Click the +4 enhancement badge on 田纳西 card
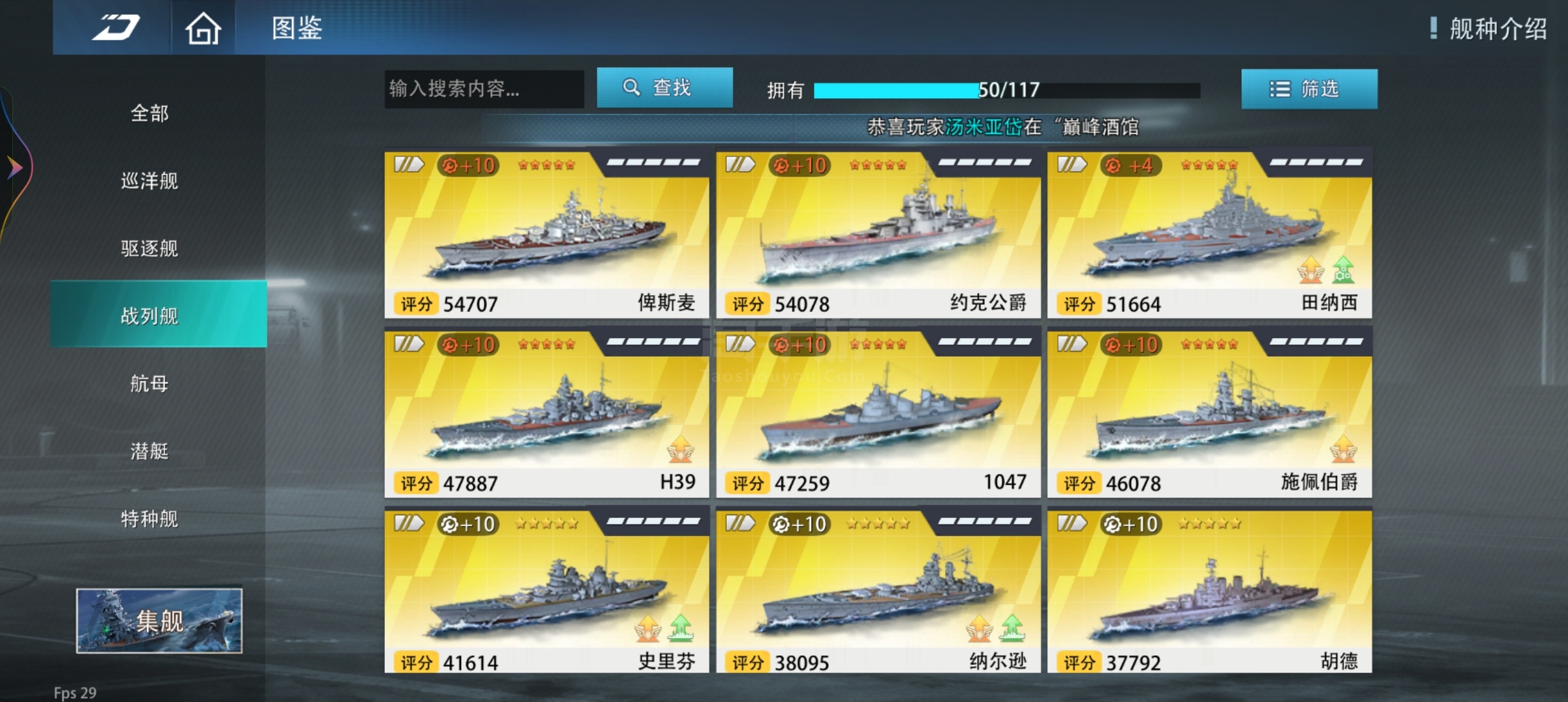 [x=1131, y=166]
